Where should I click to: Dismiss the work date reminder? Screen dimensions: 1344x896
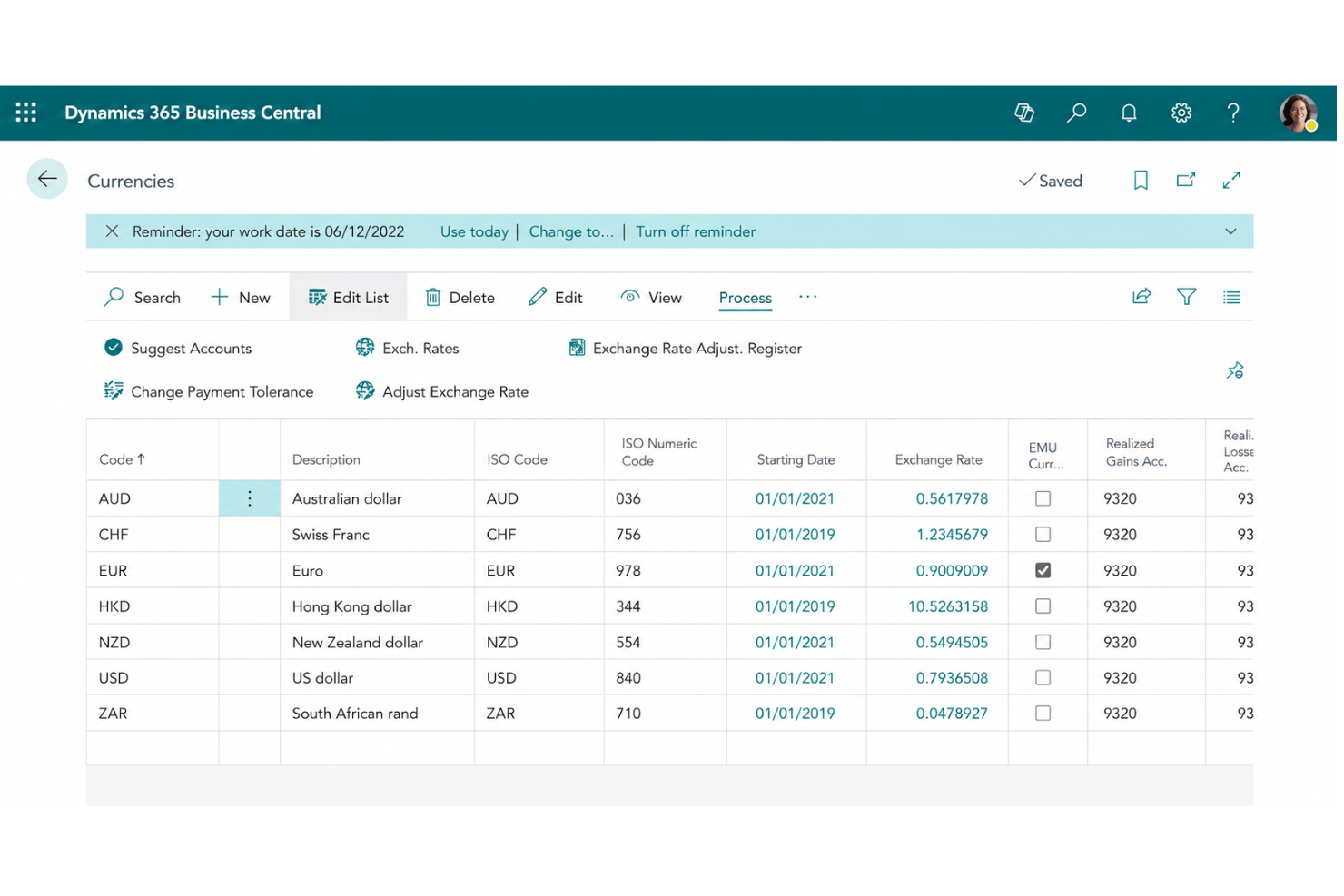(x=112, y=231)
